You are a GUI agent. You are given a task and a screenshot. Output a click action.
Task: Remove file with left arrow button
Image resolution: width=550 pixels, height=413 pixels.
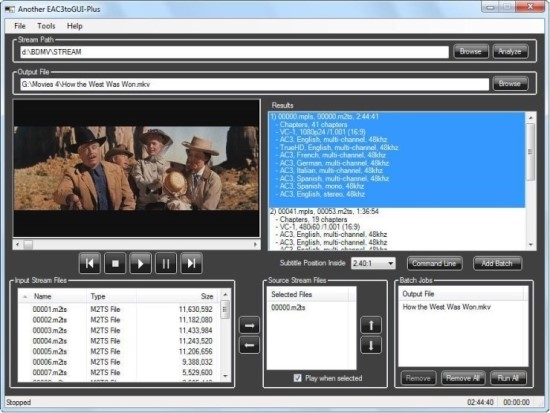click(x=249, y=345)
